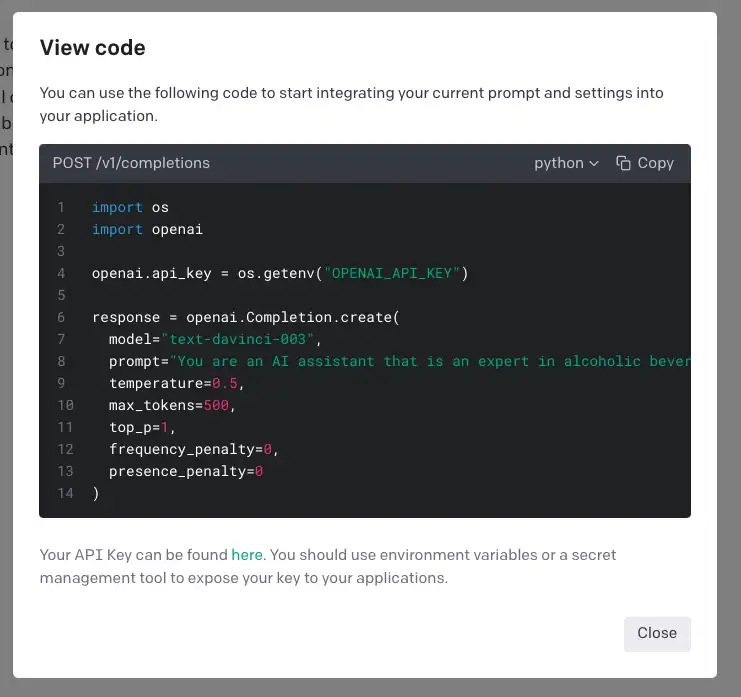
Task: Click the 'View code' dialog title
Action: coord(92,48)
